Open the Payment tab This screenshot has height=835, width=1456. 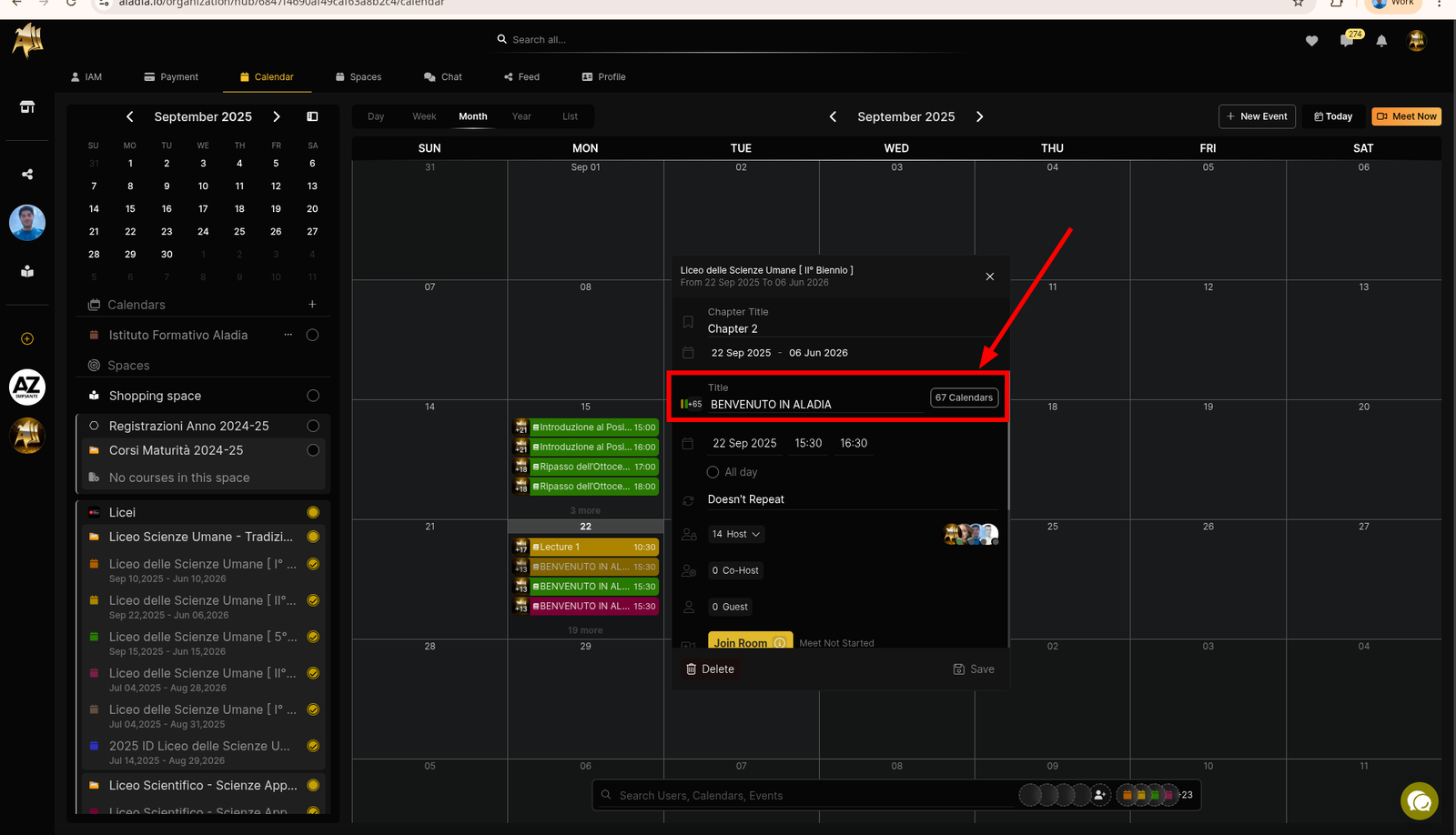(x=171, y=77)
